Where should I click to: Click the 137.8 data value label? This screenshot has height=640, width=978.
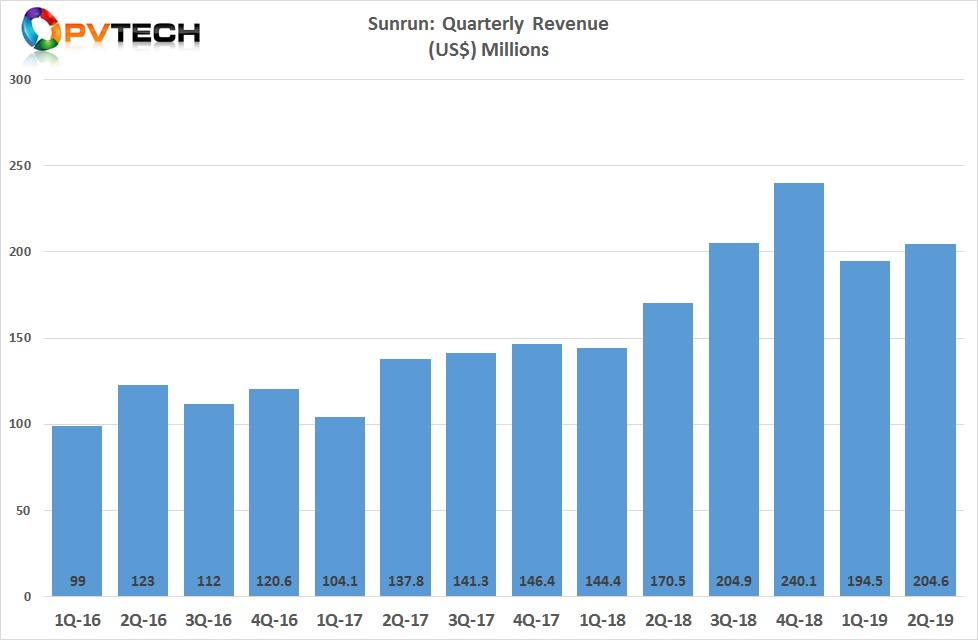coord(405,581)
